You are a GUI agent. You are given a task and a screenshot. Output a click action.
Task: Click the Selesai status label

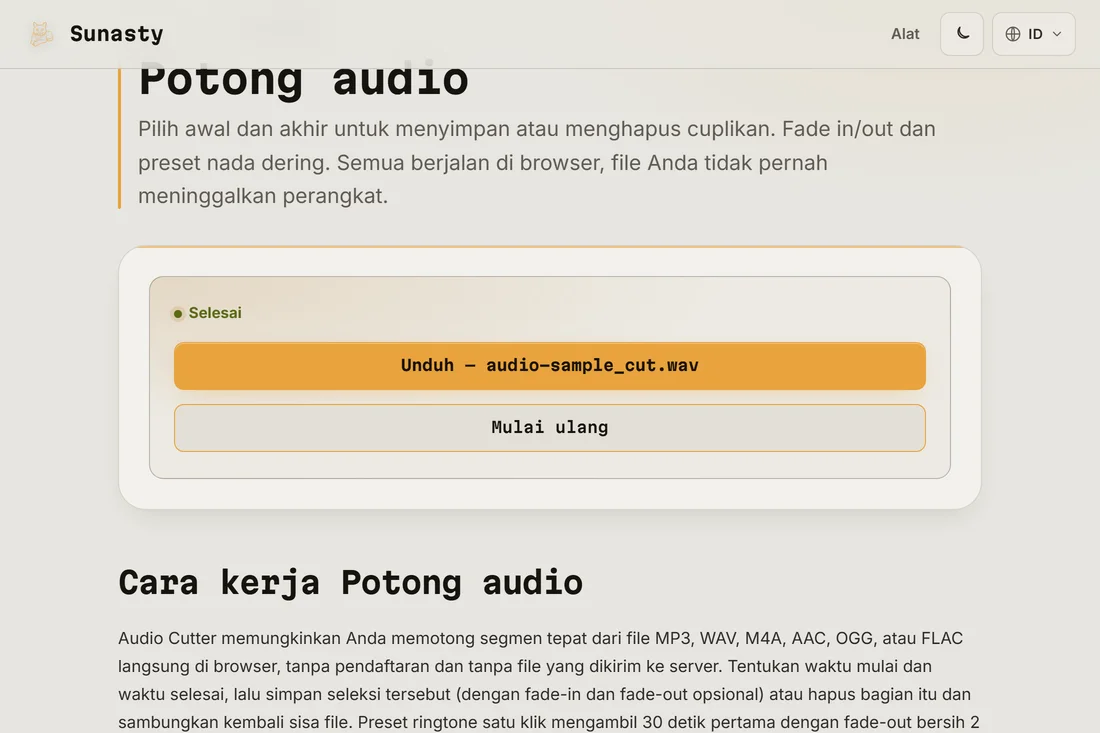[215, 313]
